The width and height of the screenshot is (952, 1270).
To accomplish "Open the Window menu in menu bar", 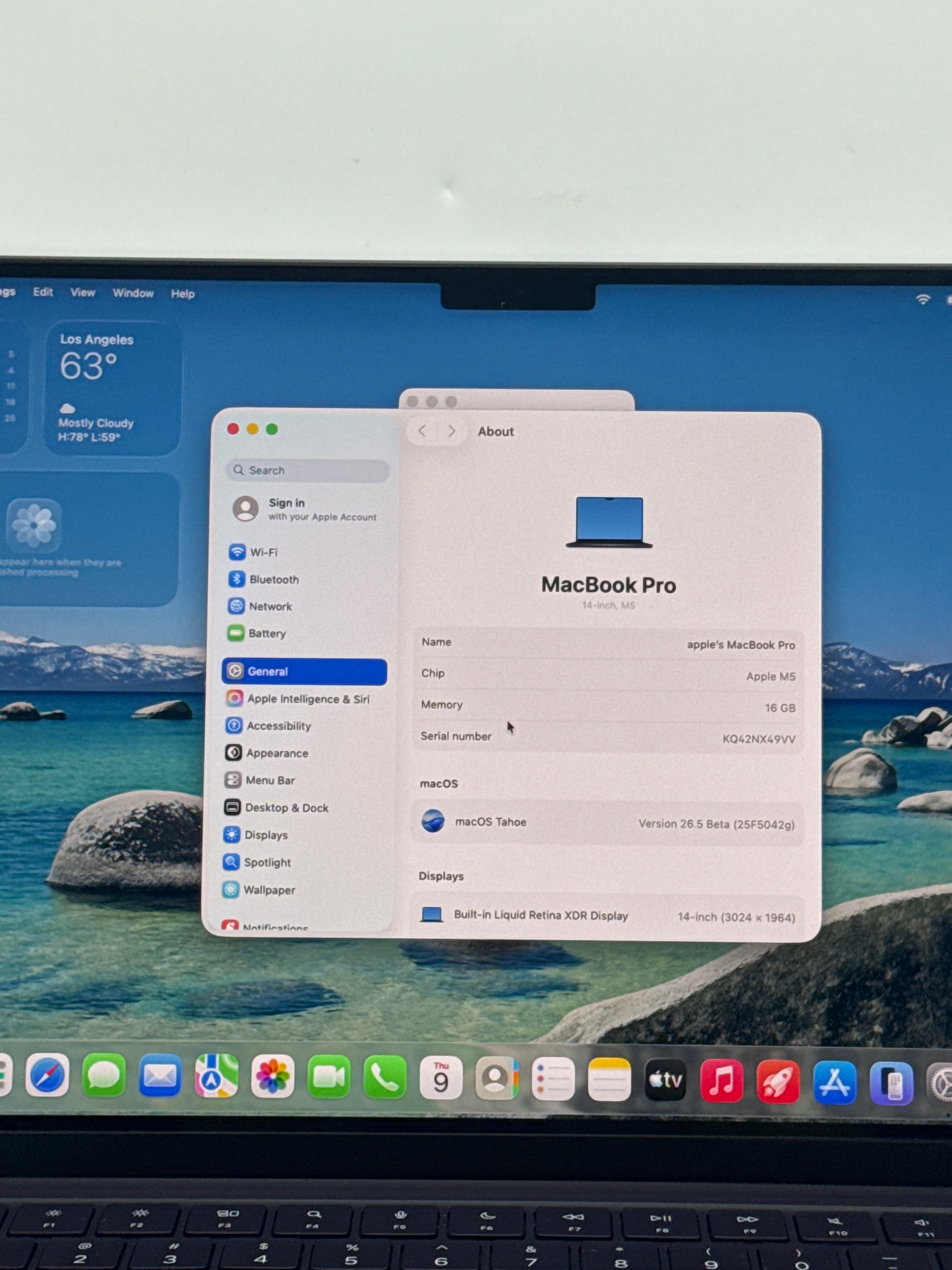I will click(133, 293).
